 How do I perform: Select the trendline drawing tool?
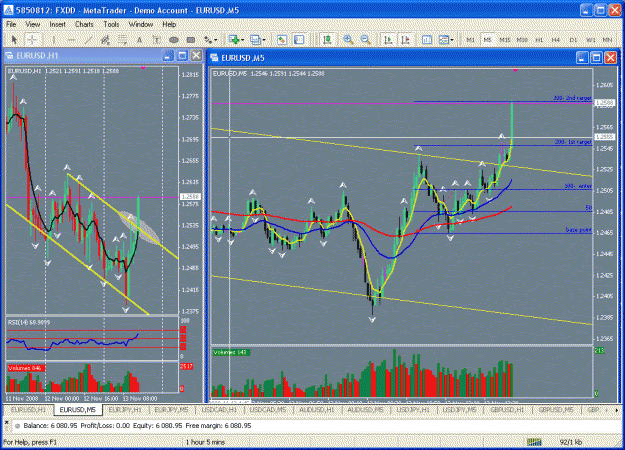[x=88, y=40]
